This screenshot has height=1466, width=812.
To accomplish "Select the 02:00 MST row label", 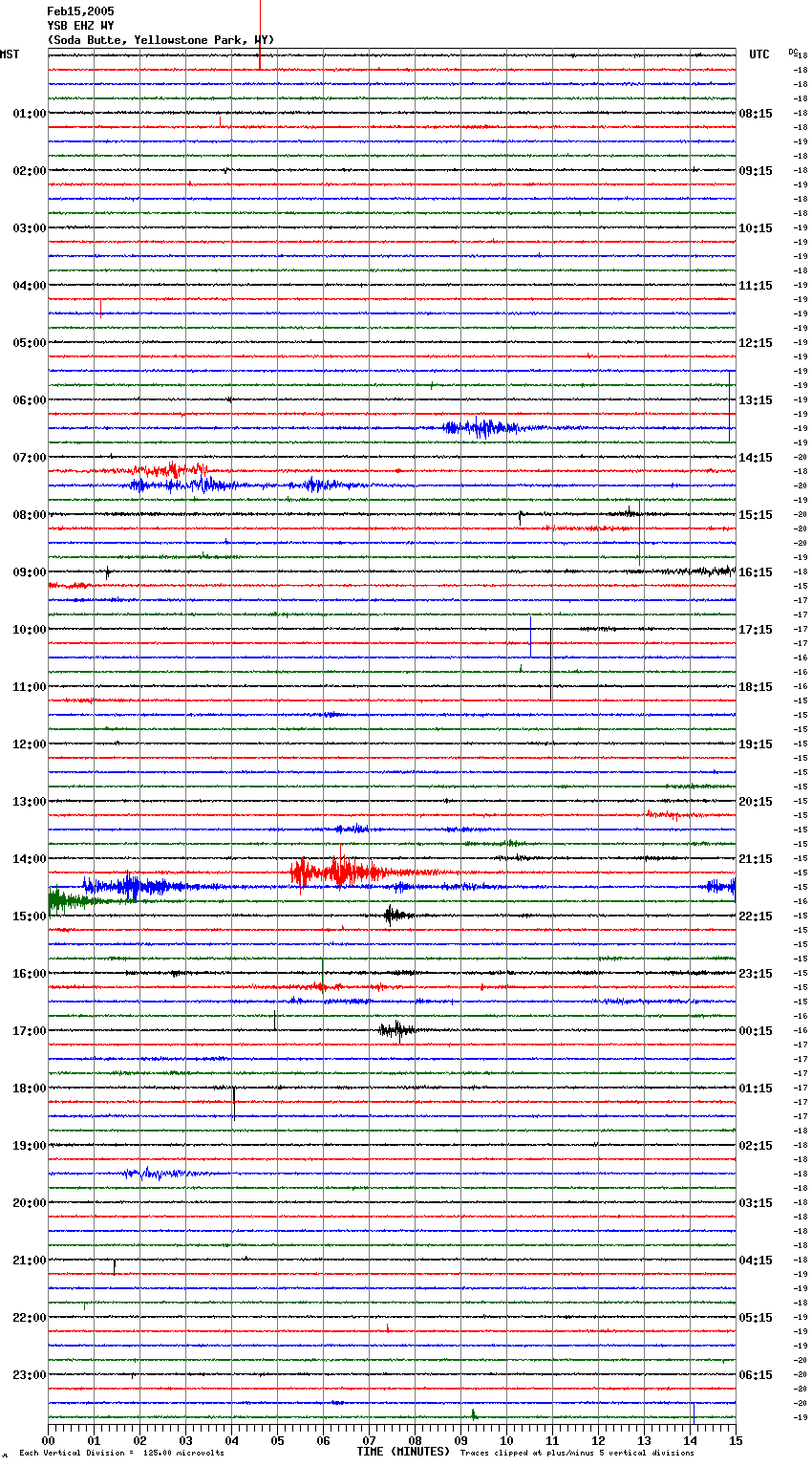I will click(x=30, y=171).
